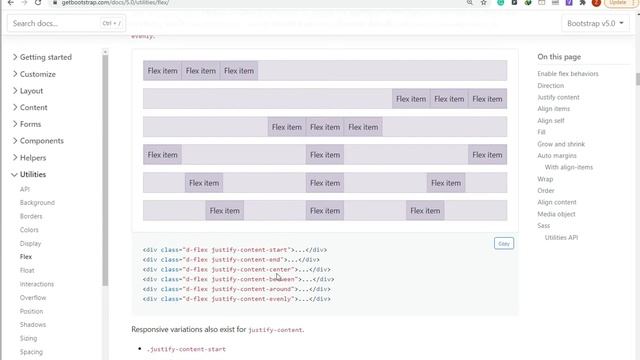Image resolution: width=640 pixels, height=360 pixels.
Task: Bookmark this page with the star icon
Action: 484,2
